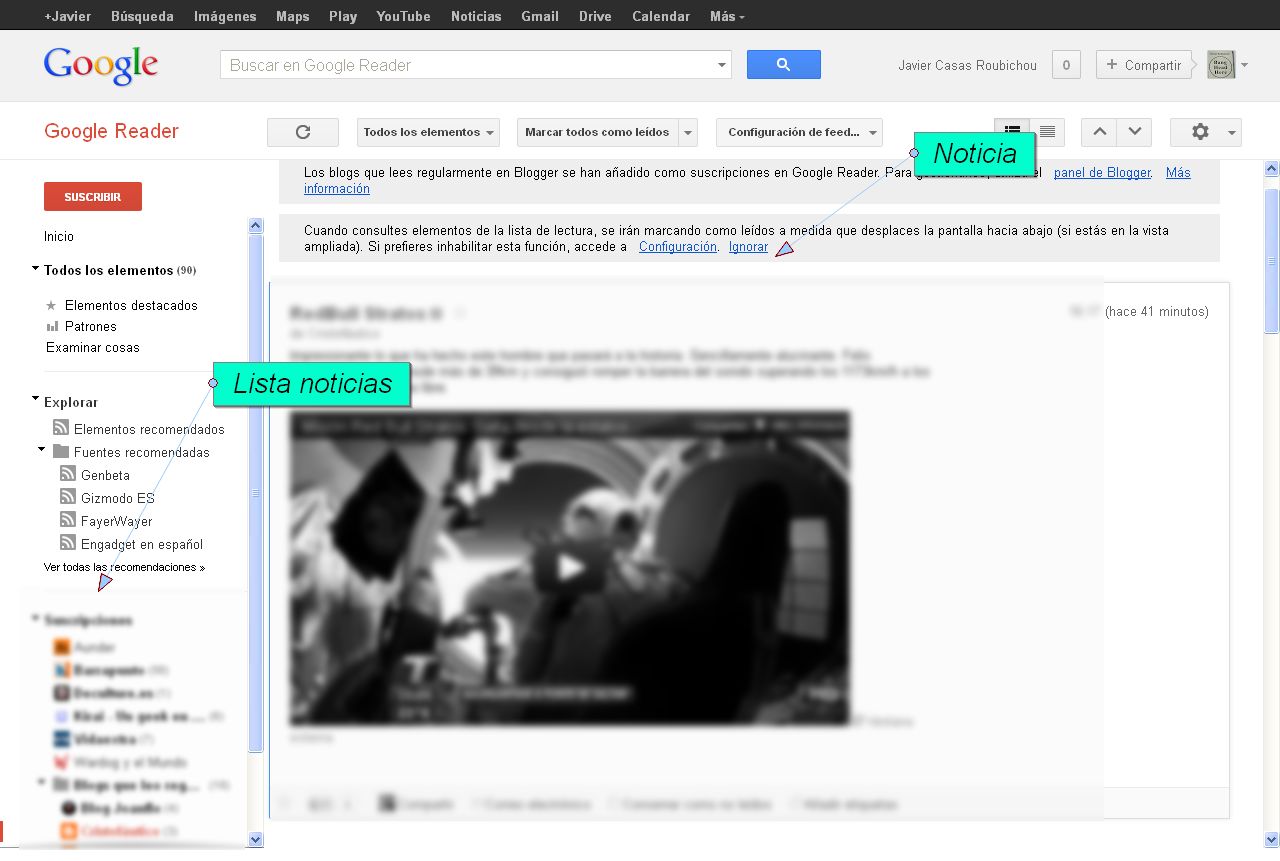This screenshot has width=1280, height=861.
Task: Focus the Buscar en Google Reader field
Action: (x=466, y=65)
